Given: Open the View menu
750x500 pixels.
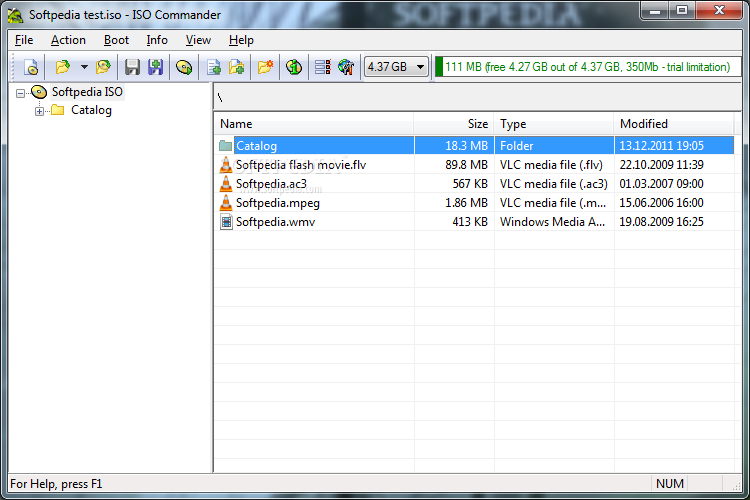Looking at the screenshot, I should [x=198, y=40].
